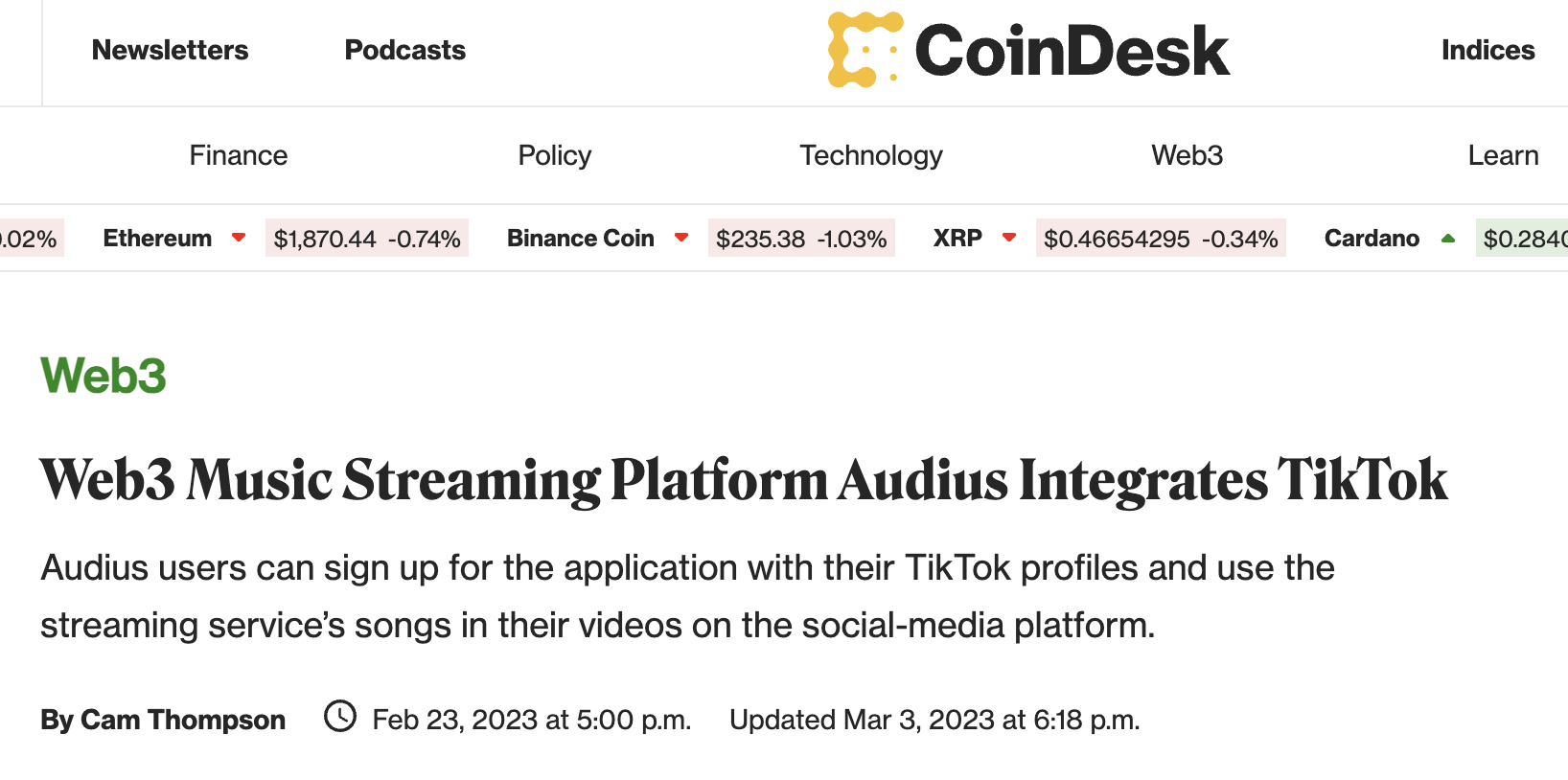Click the green up arrow next to Cardano
This screenshot has height=780, width=1568.
click(1447, 240)
